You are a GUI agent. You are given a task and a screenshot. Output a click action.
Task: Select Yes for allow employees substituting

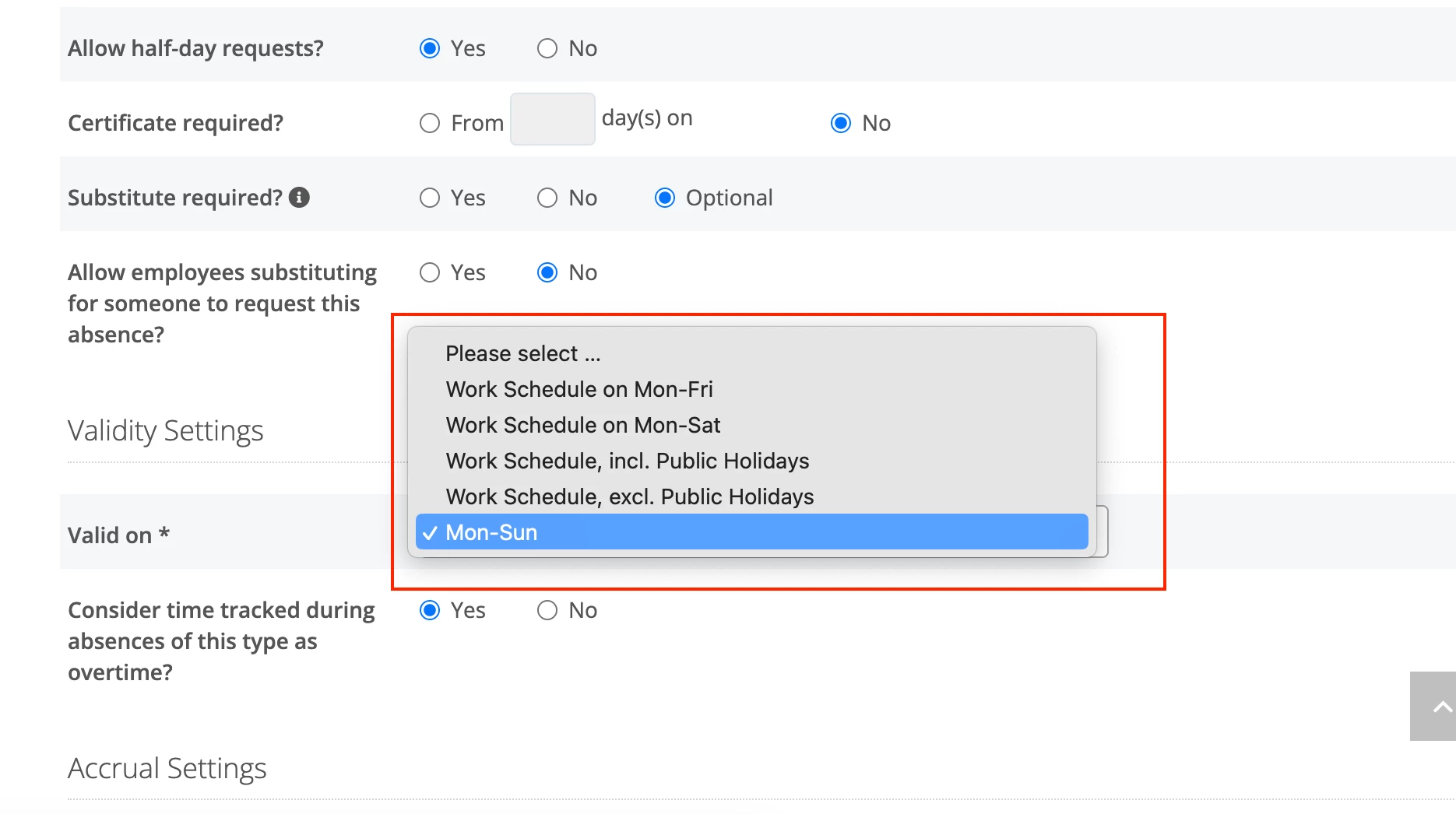coord(430,272)
